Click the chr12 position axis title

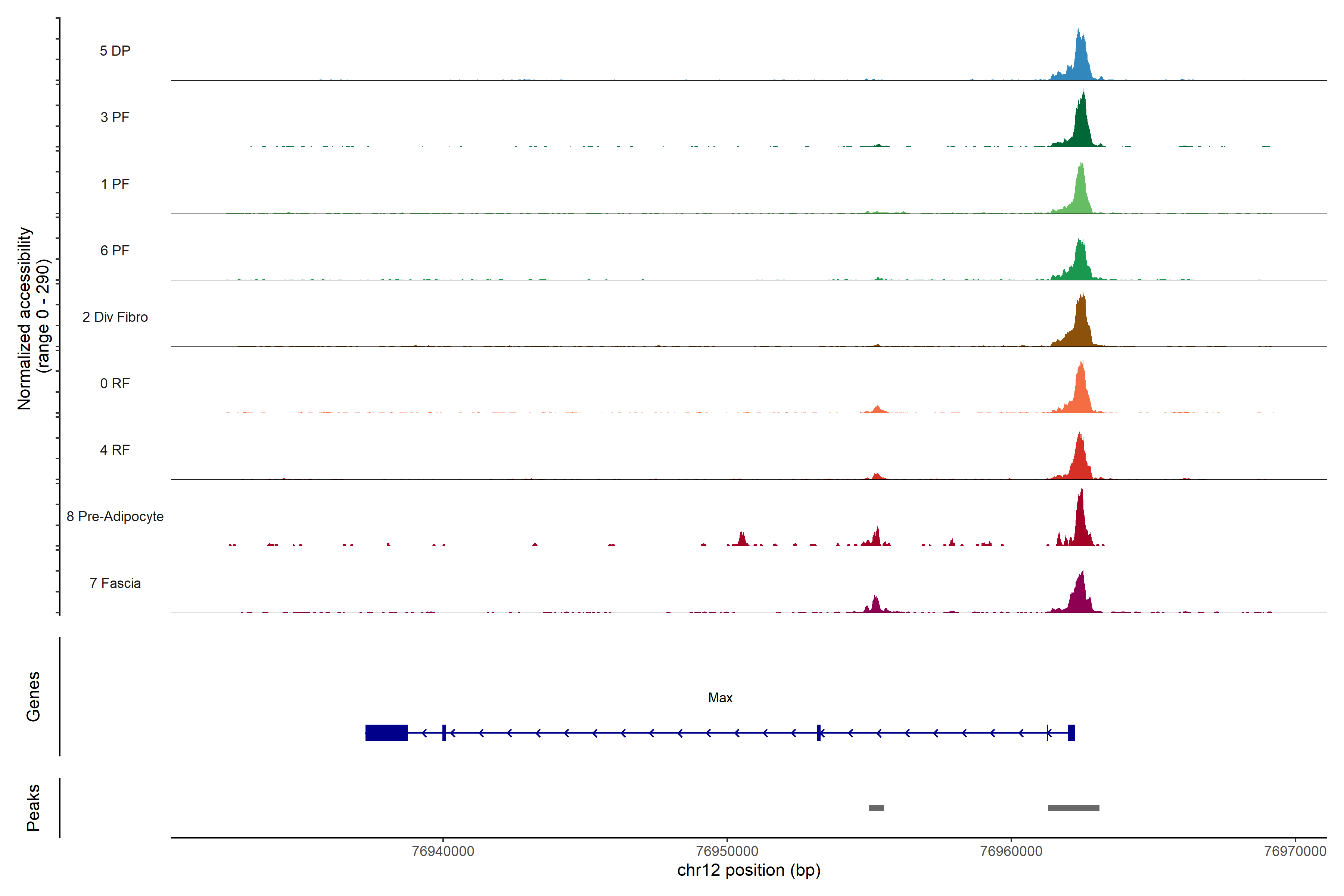[749, 870]
